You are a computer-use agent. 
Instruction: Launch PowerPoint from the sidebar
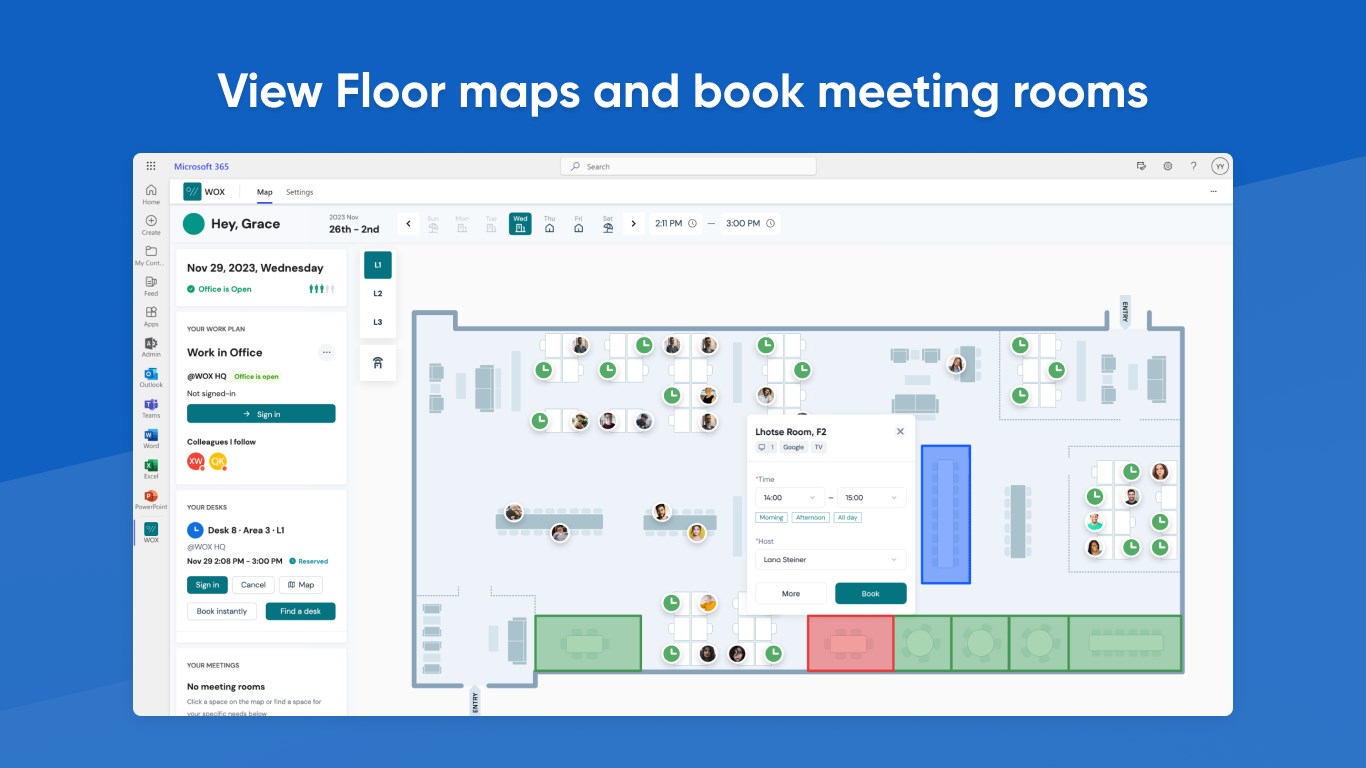click(151, 500)
